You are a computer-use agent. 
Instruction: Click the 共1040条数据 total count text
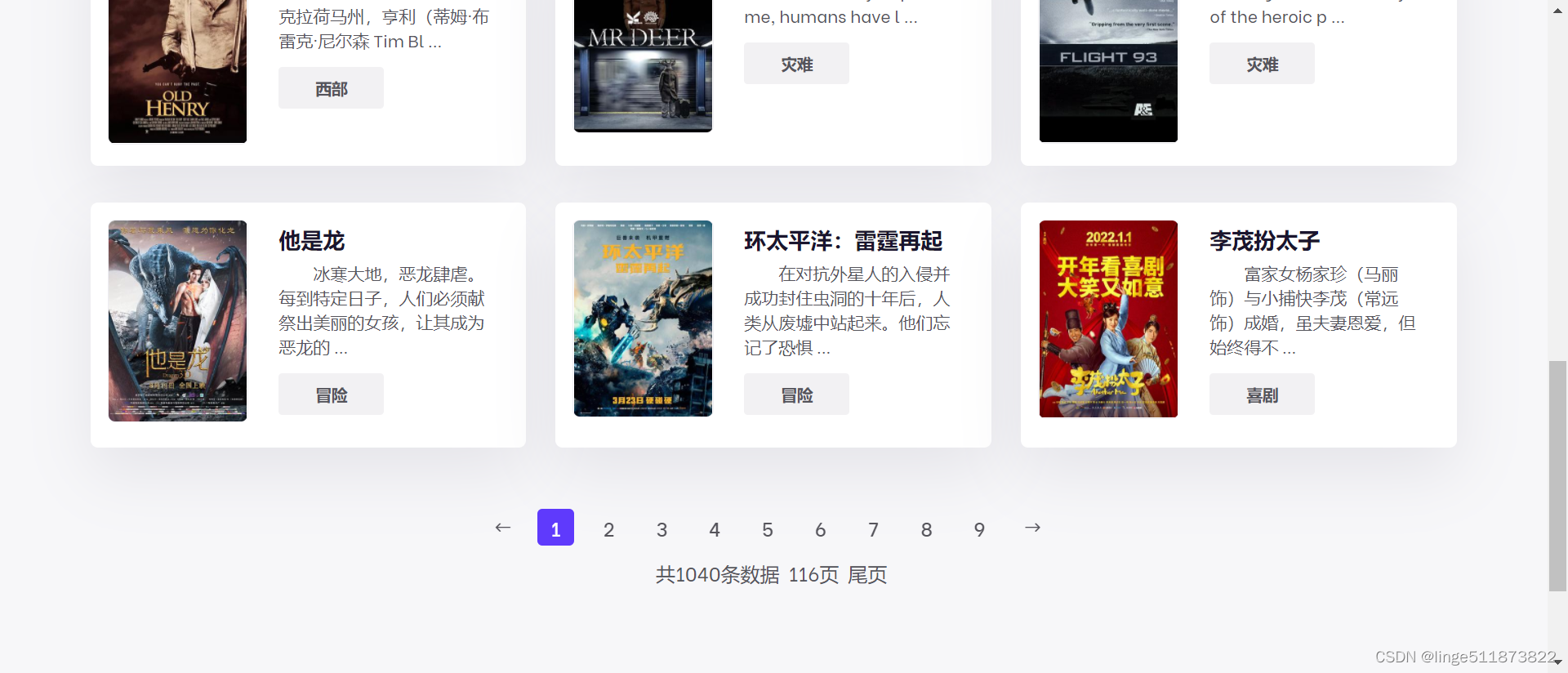click(x=717, y=575)
